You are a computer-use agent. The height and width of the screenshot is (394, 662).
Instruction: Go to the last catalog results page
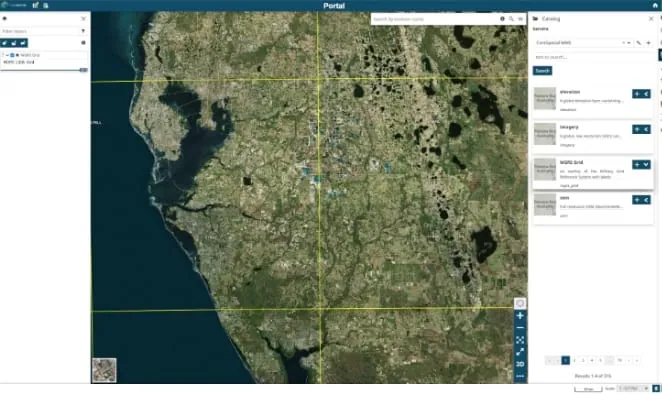pyautogui.click(x=637, y=360)
